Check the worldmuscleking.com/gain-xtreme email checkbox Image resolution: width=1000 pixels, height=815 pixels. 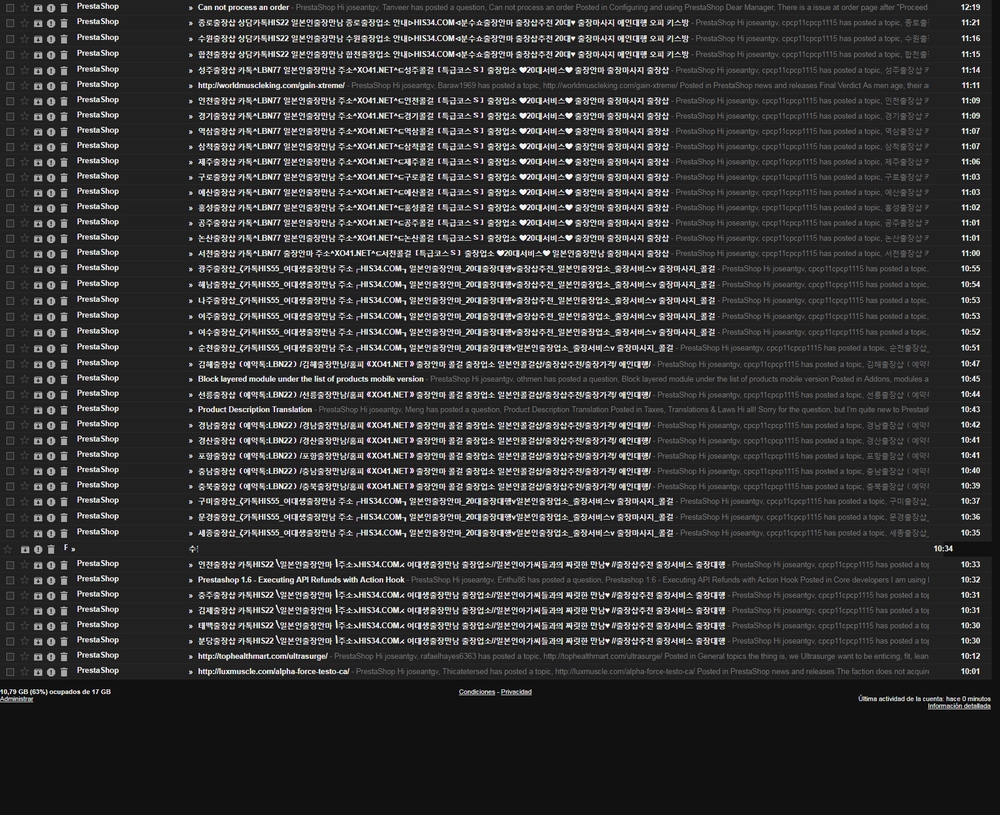tap(10, 86)
